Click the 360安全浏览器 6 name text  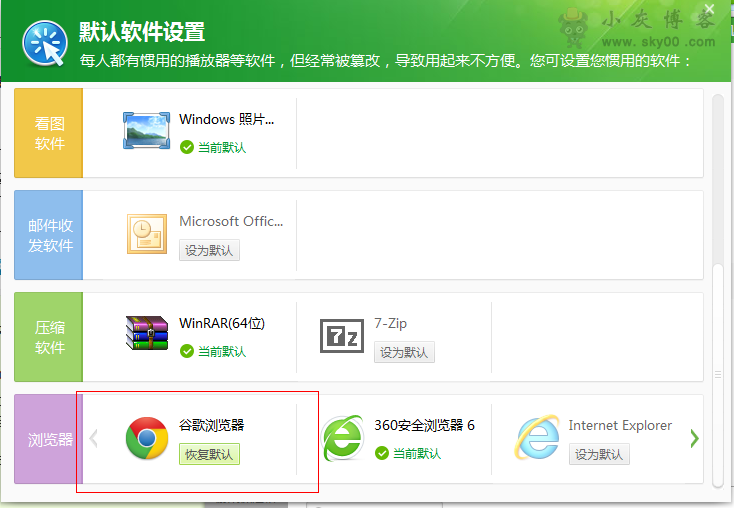tap(424, 425)
